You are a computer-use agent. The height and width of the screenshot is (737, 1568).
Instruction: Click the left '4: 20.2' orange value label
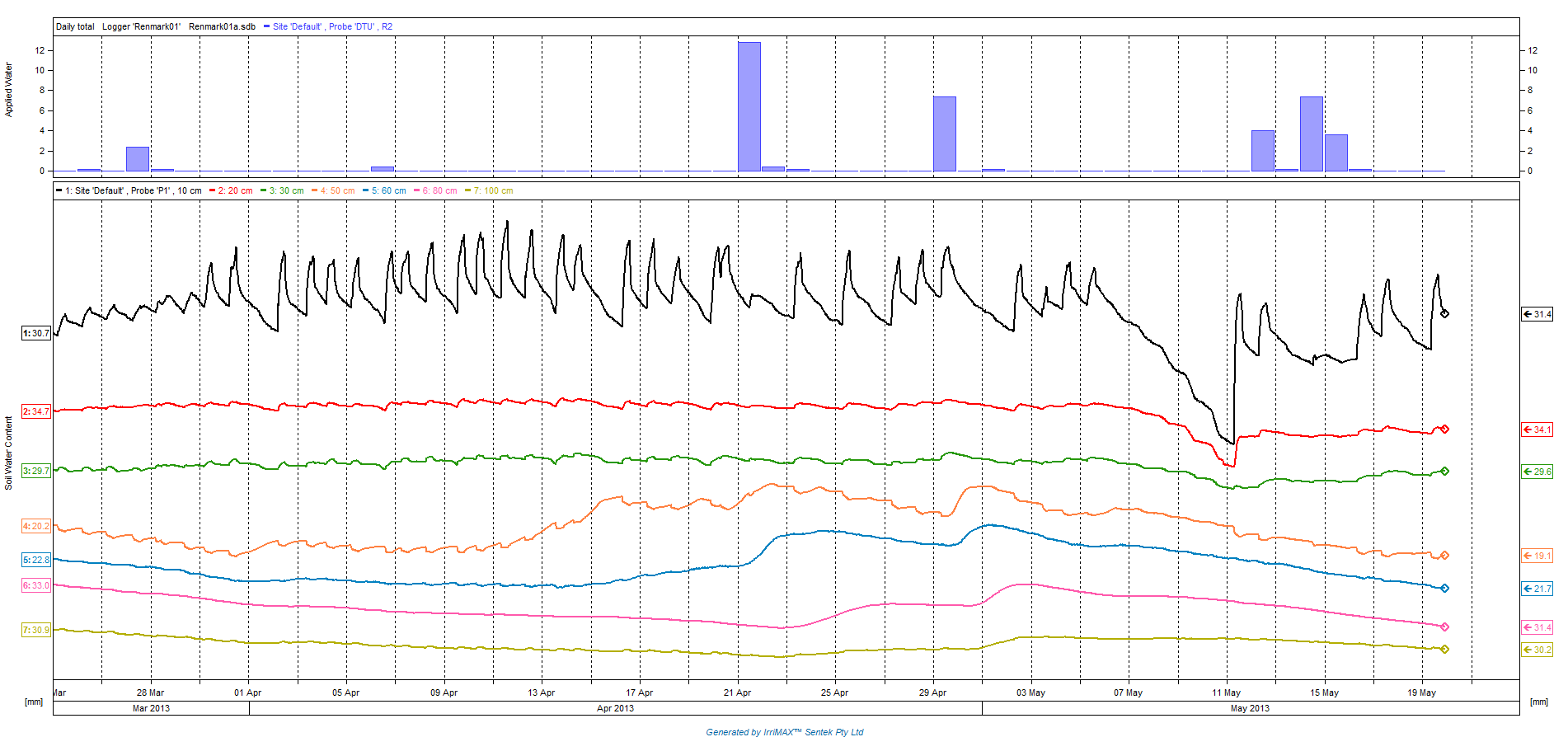36,526
